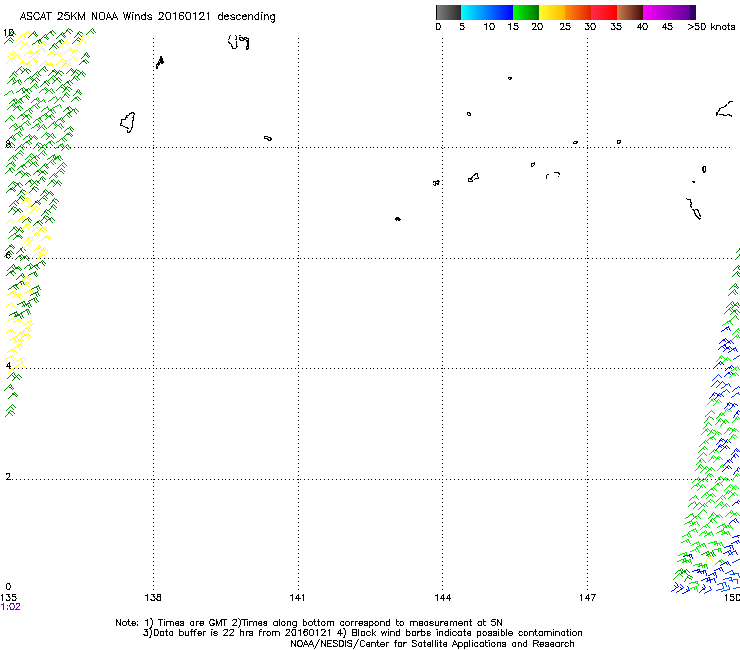Click the cyan-blue 5-15 knots color segment
The height and width of the screenshot is (650, 740).
487,12
